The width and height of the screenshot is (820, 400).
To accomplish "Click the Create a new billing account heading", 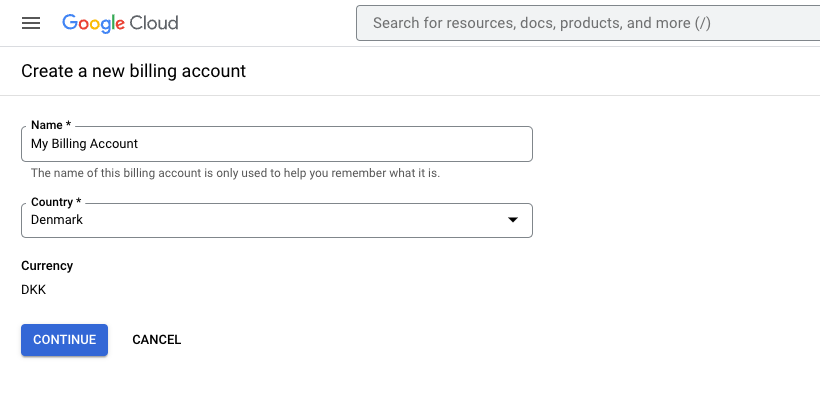I will click(x=133, y=71).
